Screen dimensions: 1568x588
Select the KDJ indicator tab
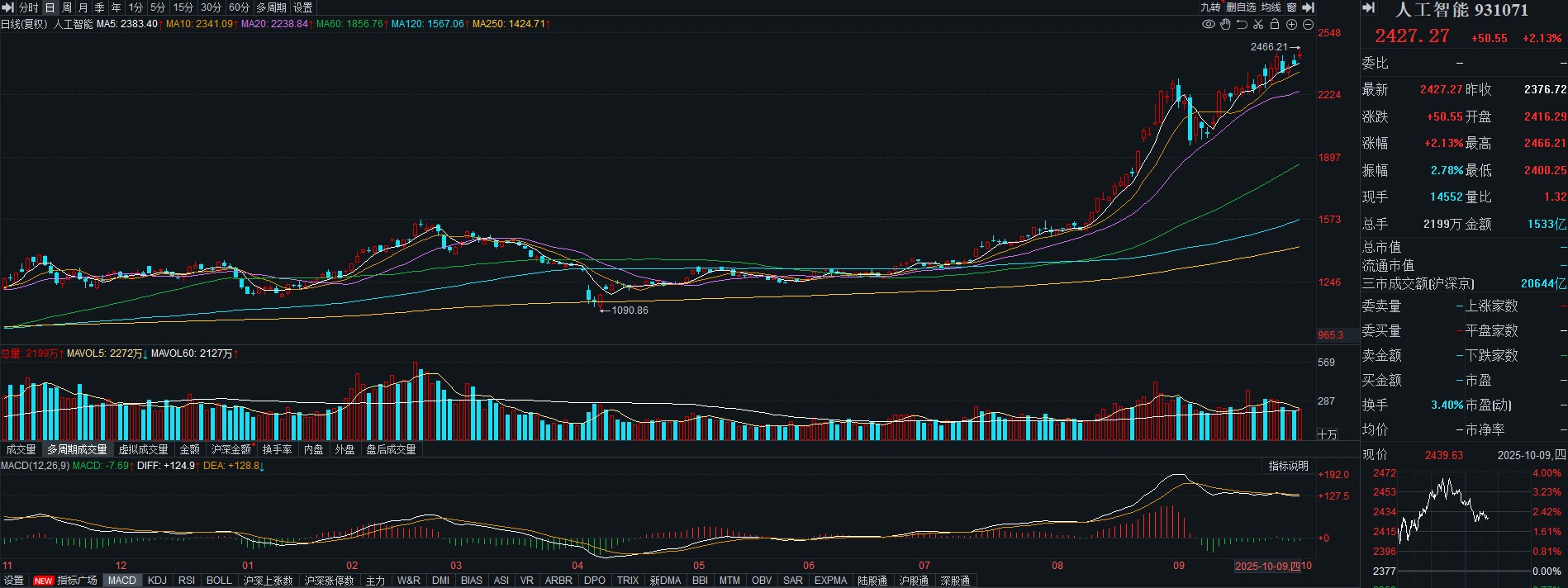tap(157, 581)
